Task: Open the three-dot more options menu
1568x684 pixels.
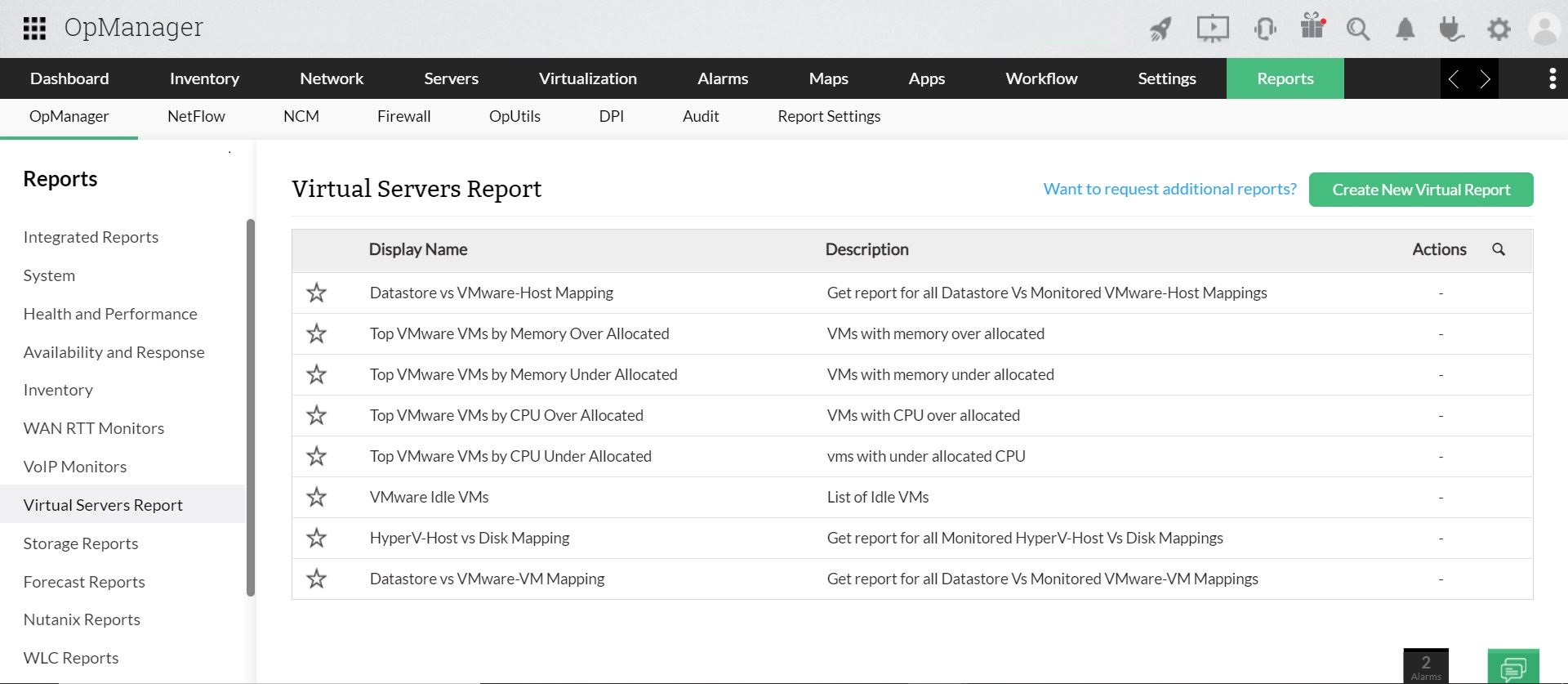Action: coord(1552,78)
